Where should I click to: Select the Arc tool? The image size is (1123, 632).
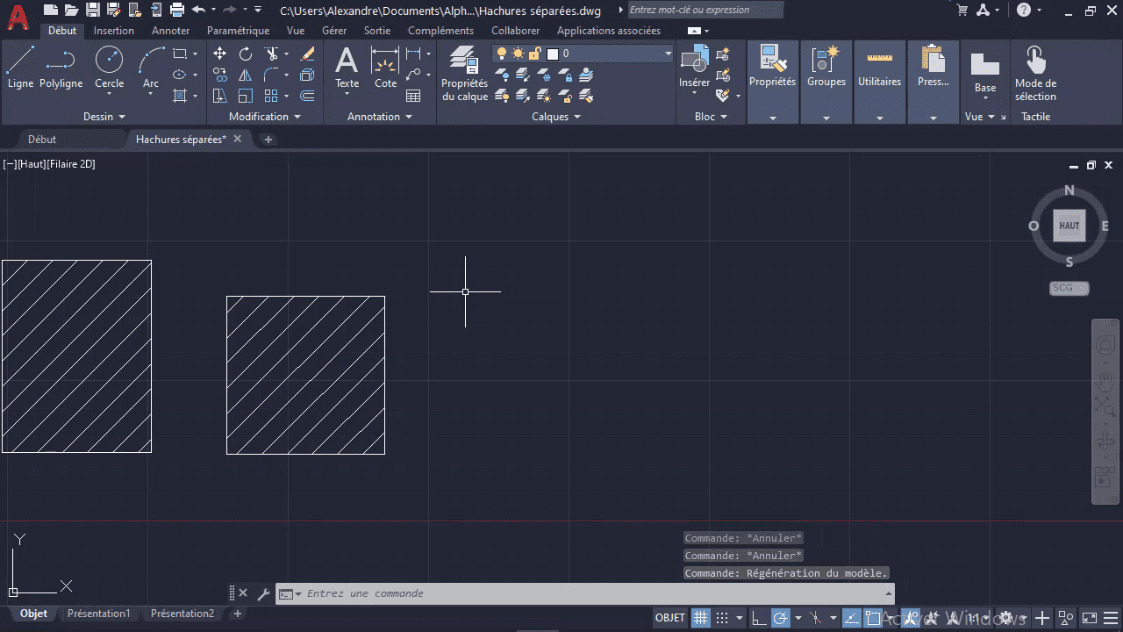click(150, 70)
